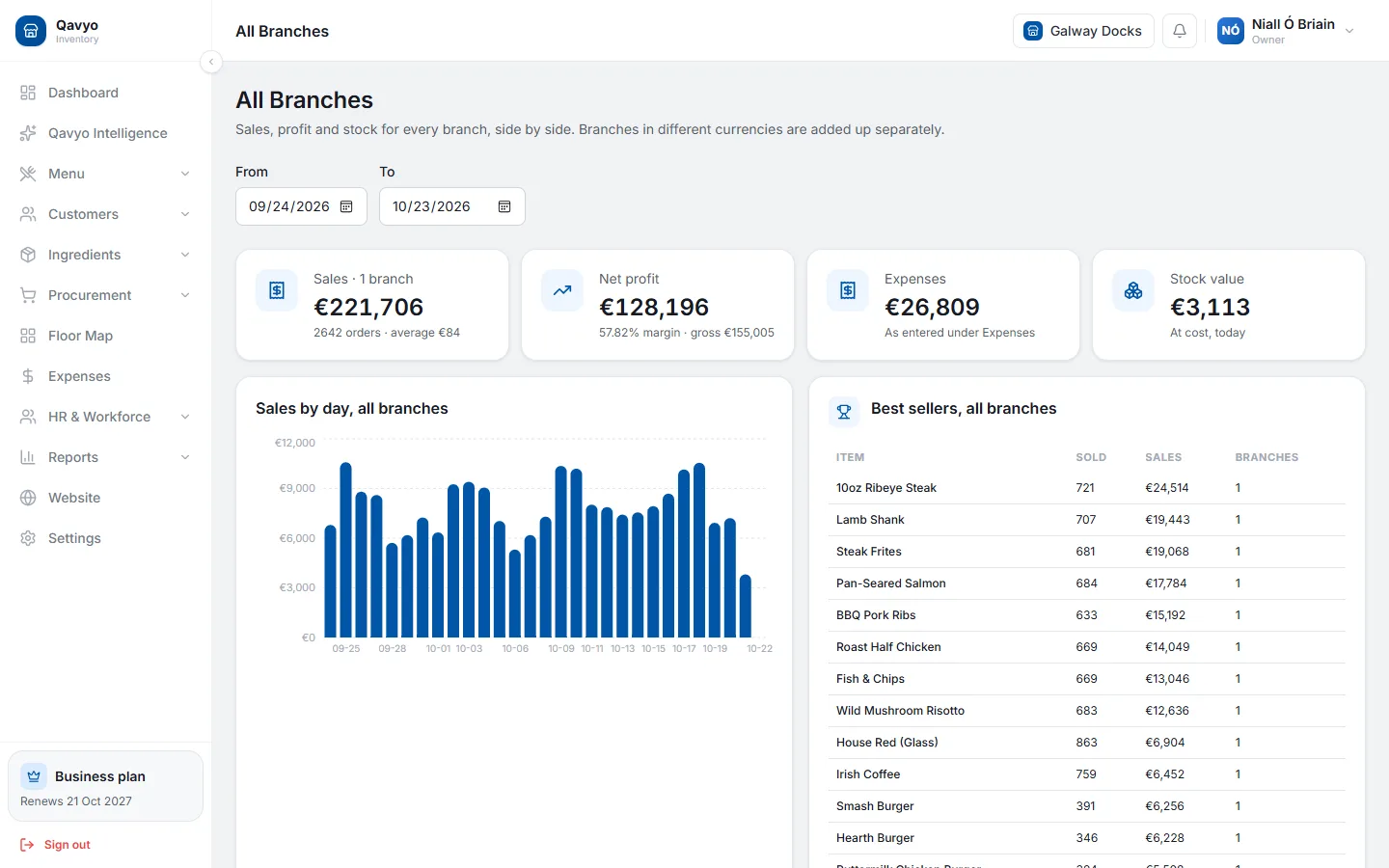Click the Qavyo Intelligence sparkle icon
1389x868 pixels.
[x=28, y=133]
